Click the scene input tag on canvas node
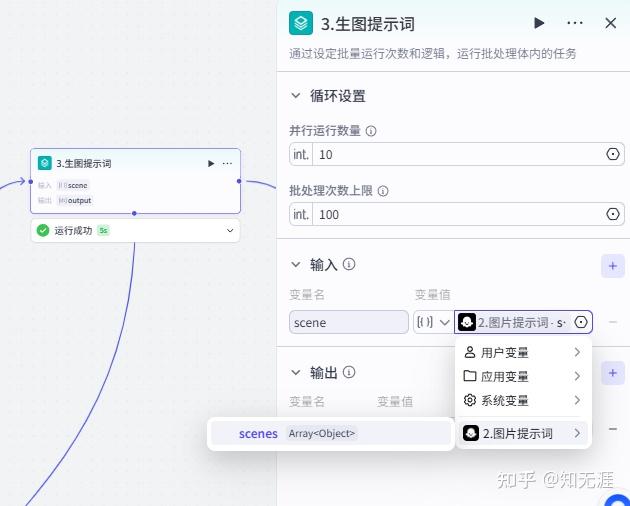630x506 pixels. (x=73, y=185)
